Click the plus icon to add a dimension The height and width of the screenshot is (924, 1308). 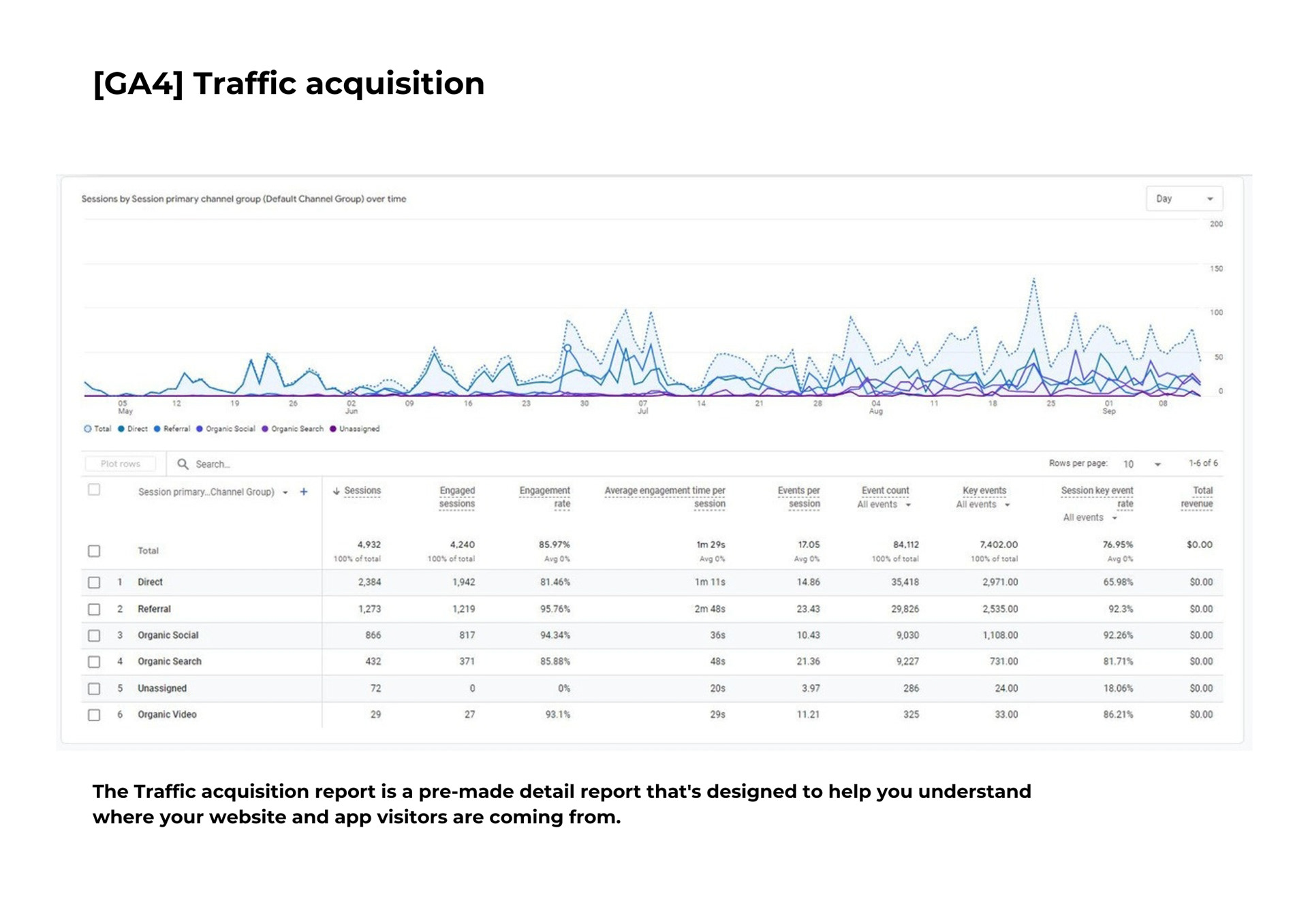point(304,492)
